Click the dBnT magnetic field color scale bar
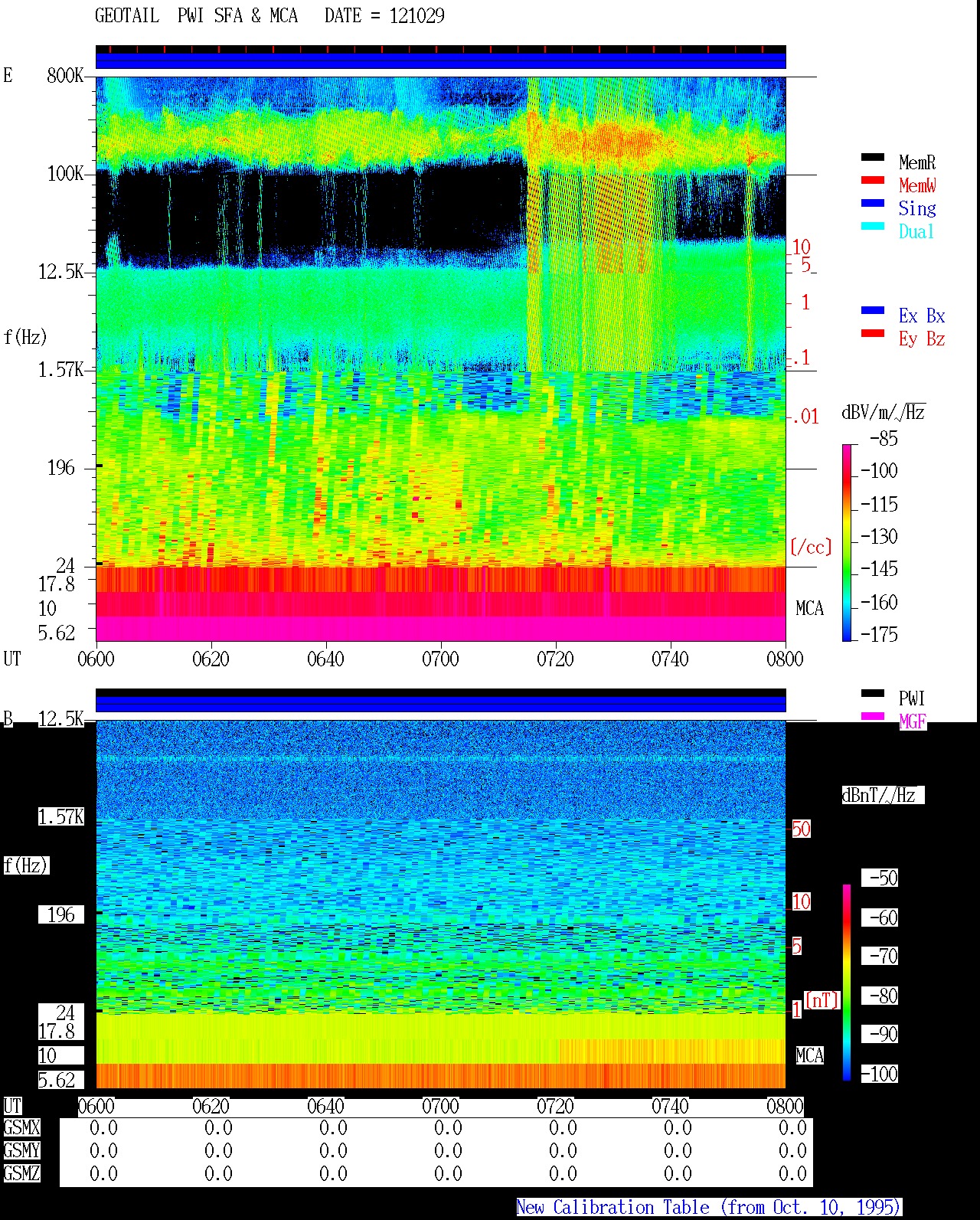The height and width of the screenshot is (1220, 980). [x=847, y=983]
